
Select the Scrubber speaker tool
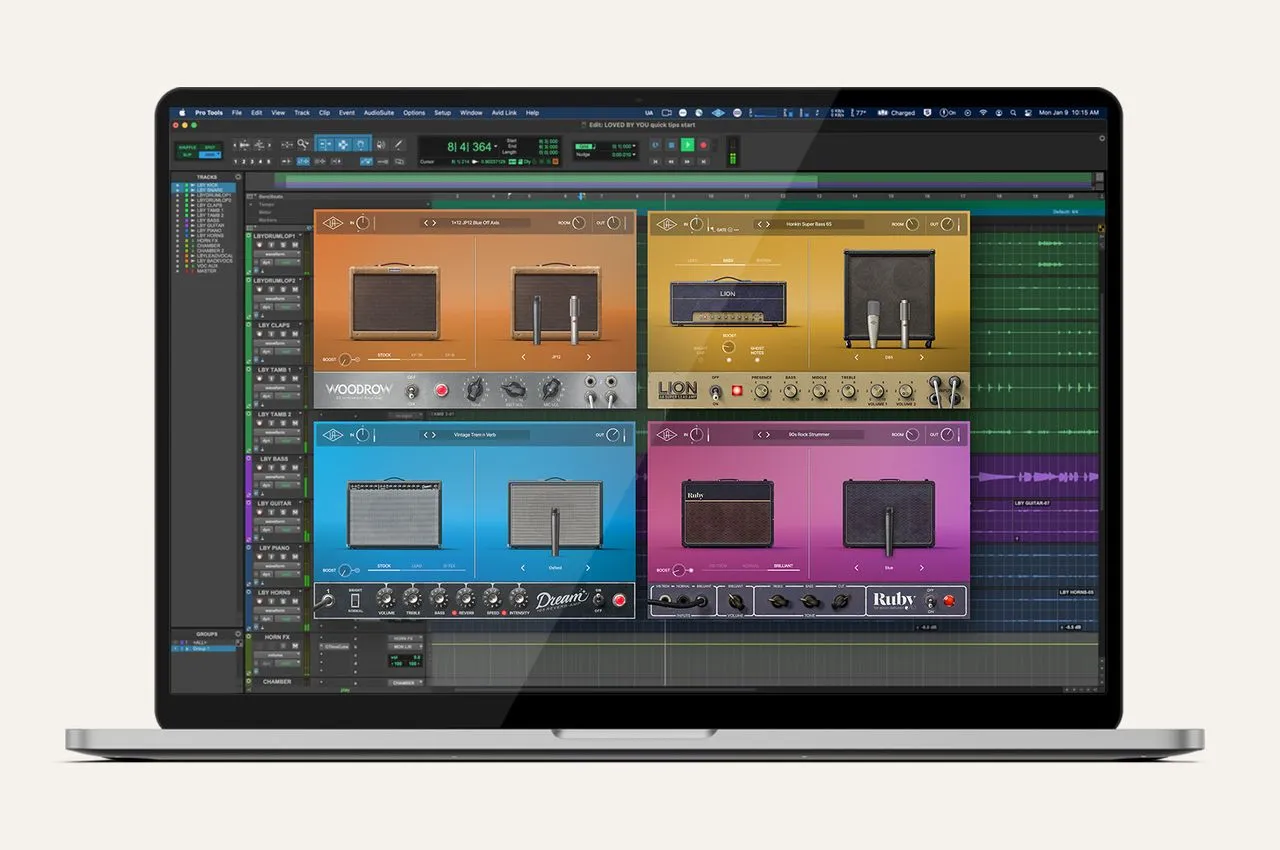(380, 145)
